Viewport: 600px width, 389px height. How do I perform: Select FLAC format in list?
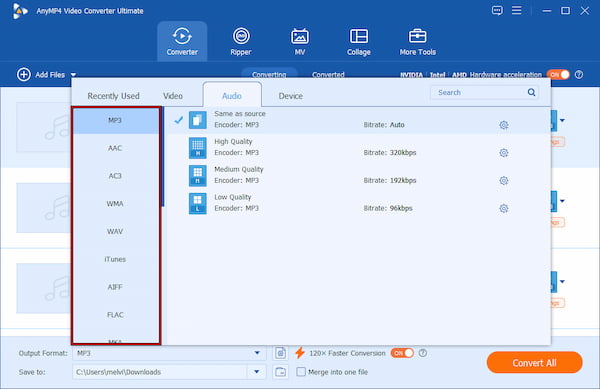coord(115,315)
